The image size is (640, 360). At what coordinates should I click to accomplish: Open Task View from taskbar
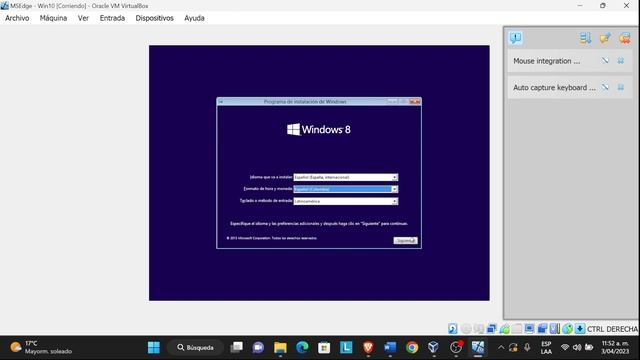click(236, 347)
